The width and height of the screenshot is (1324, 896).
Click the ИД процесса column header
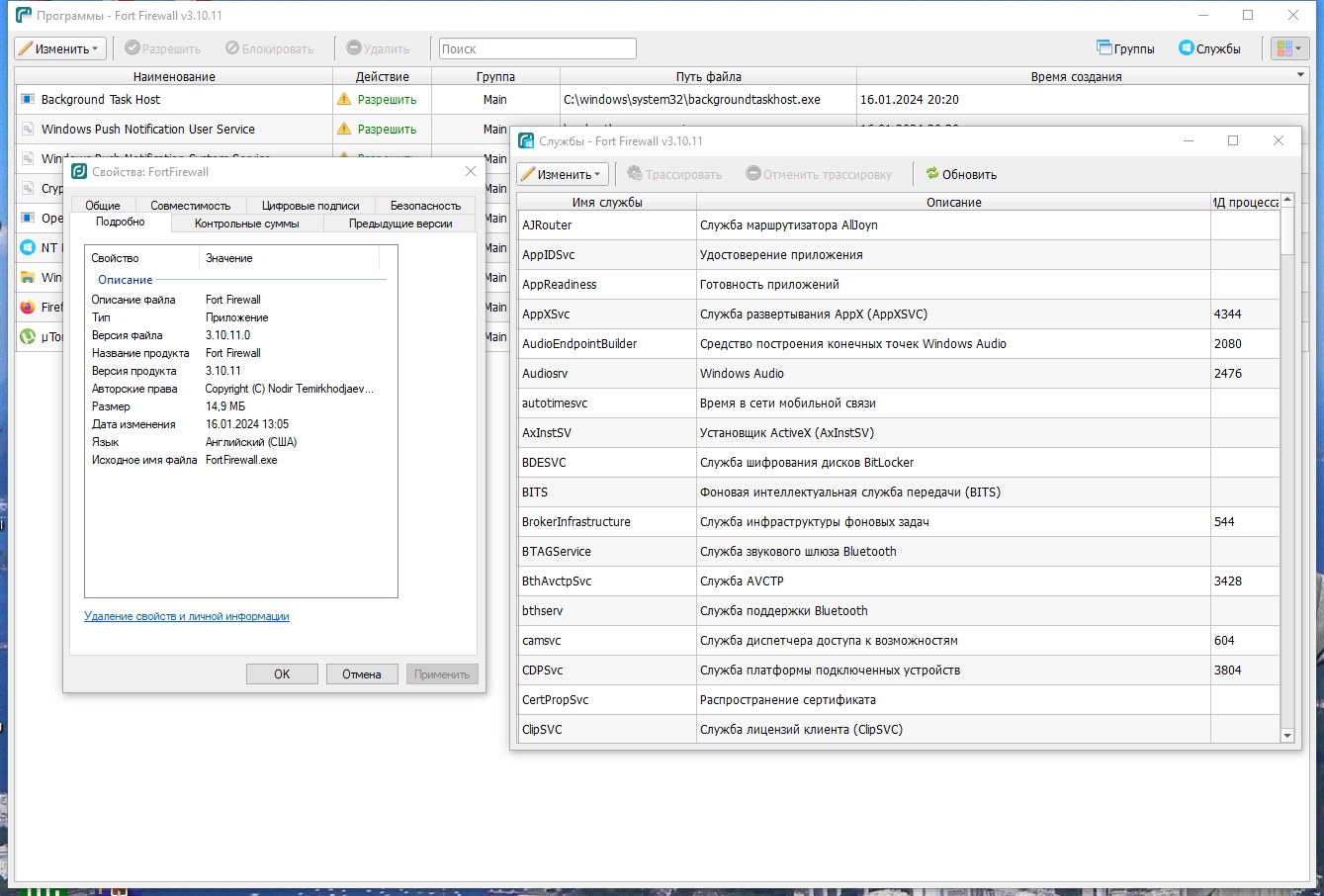click(1246, 202)
